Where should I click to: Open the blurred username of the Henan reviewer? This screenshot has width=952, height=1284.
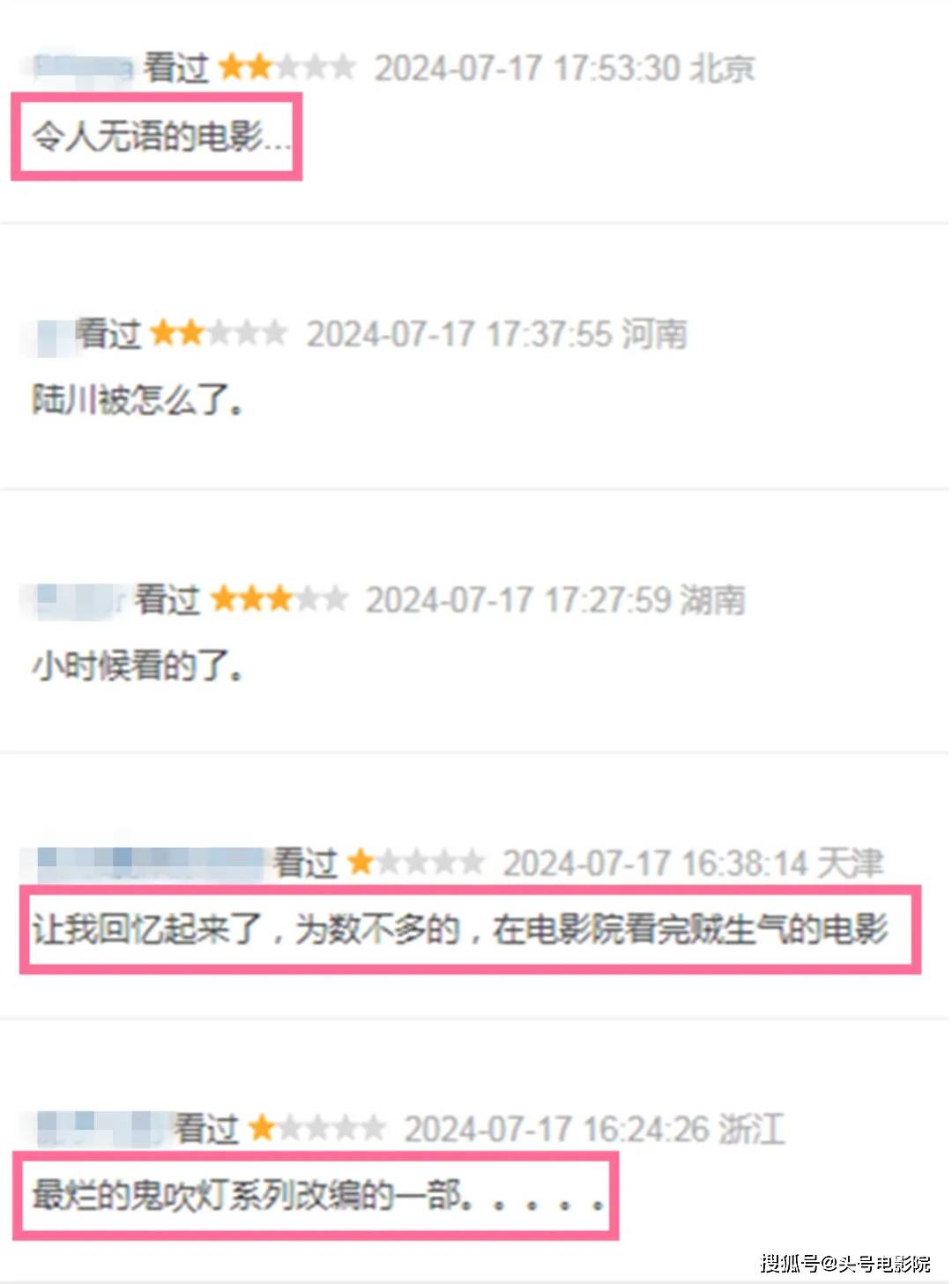click(51, 335)
